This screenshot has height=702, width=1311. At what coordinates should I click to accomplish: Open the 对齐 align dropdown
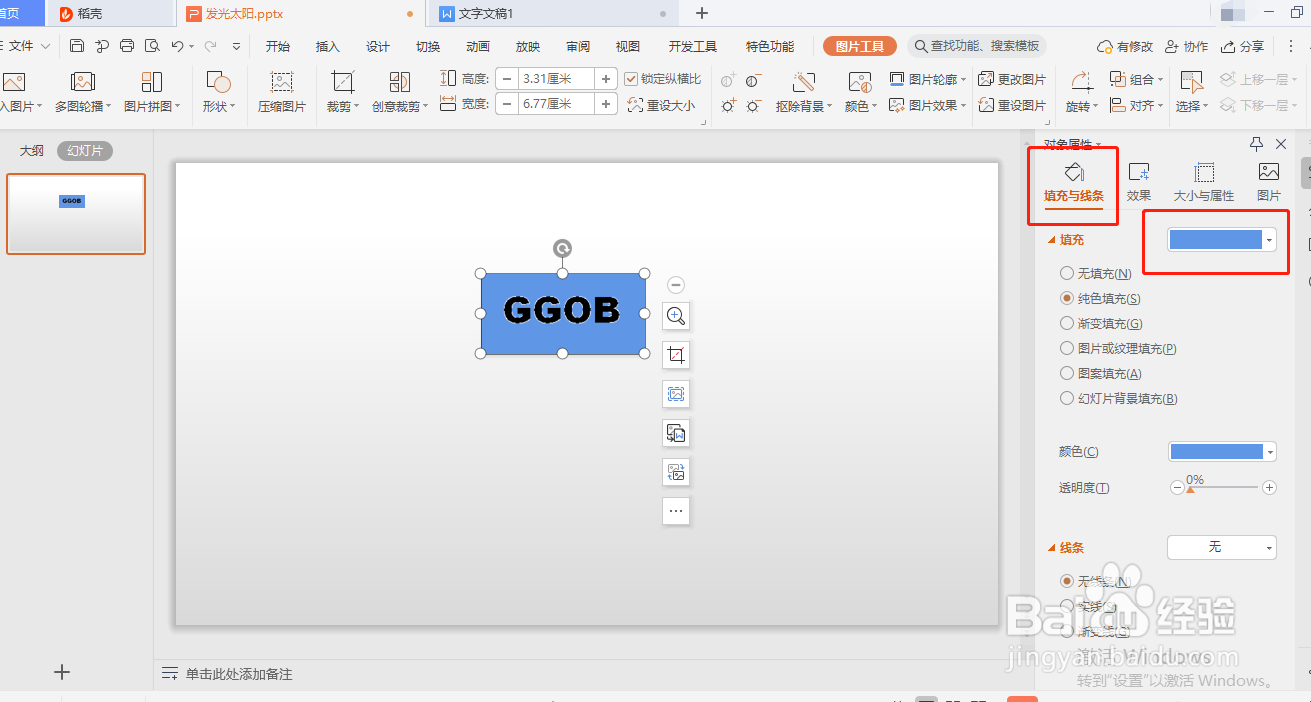1137,105
